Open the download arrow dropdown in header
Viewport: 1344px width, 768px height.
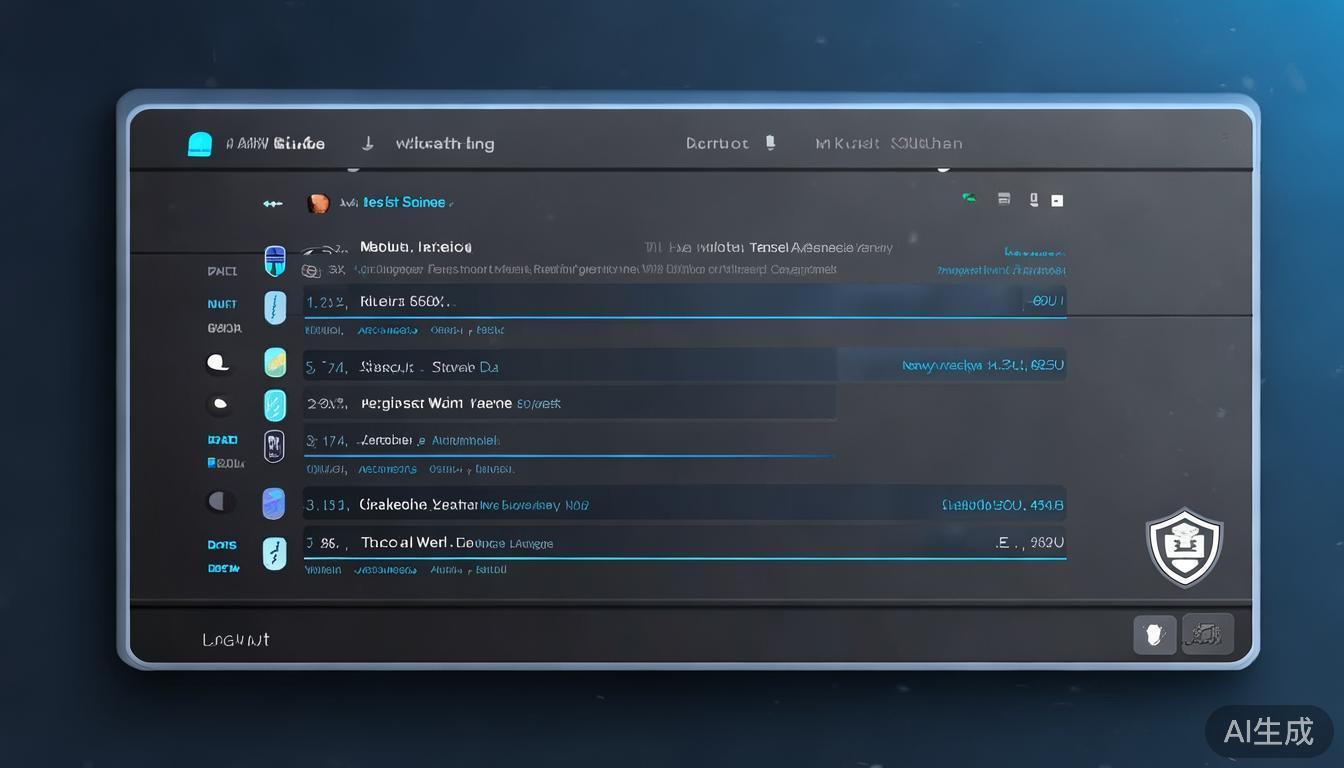pyautogui.click(x=367, y=143)
